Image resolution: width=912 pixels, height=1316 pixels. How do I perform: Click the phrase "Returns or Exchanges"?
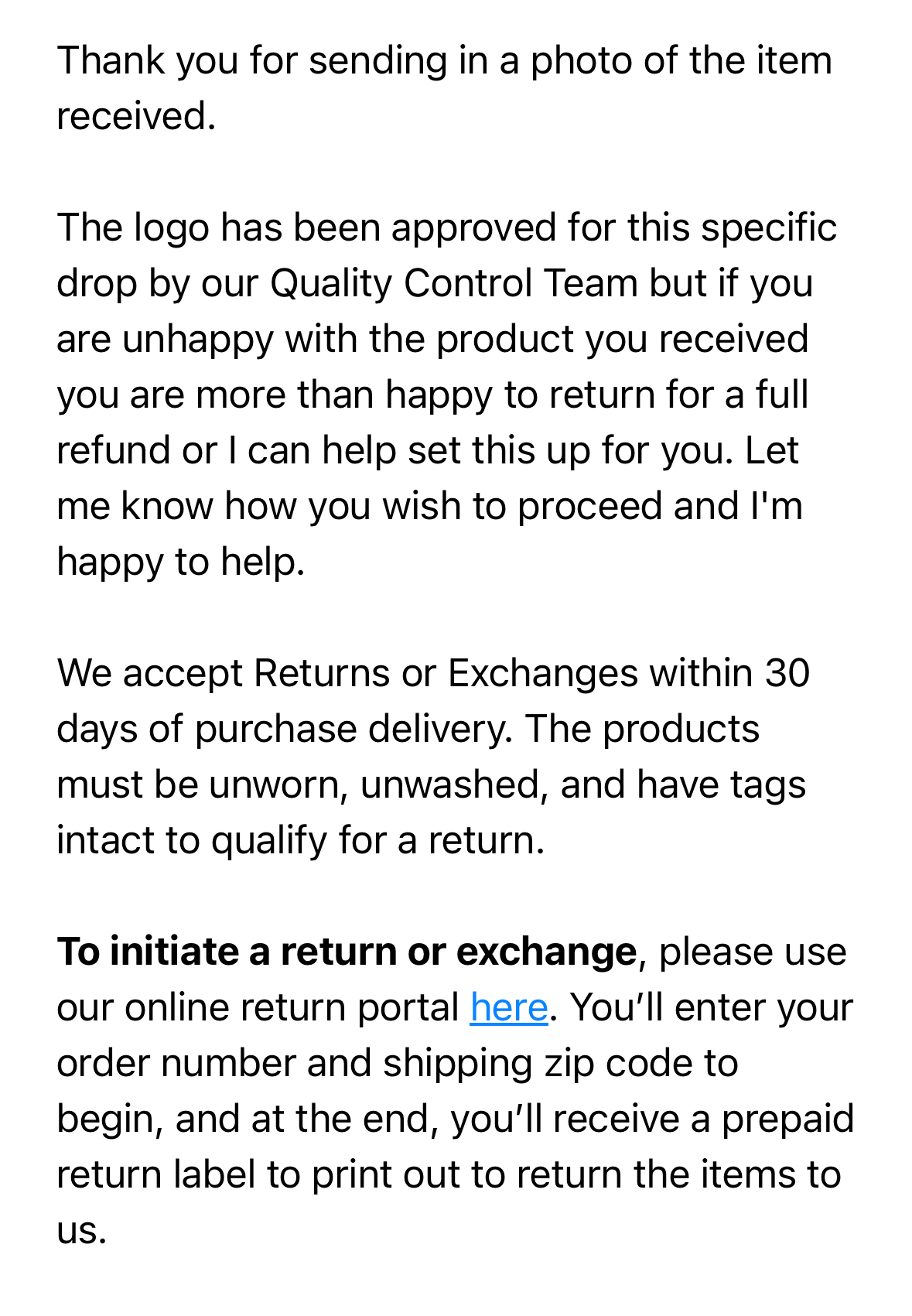tap(445, 673)
